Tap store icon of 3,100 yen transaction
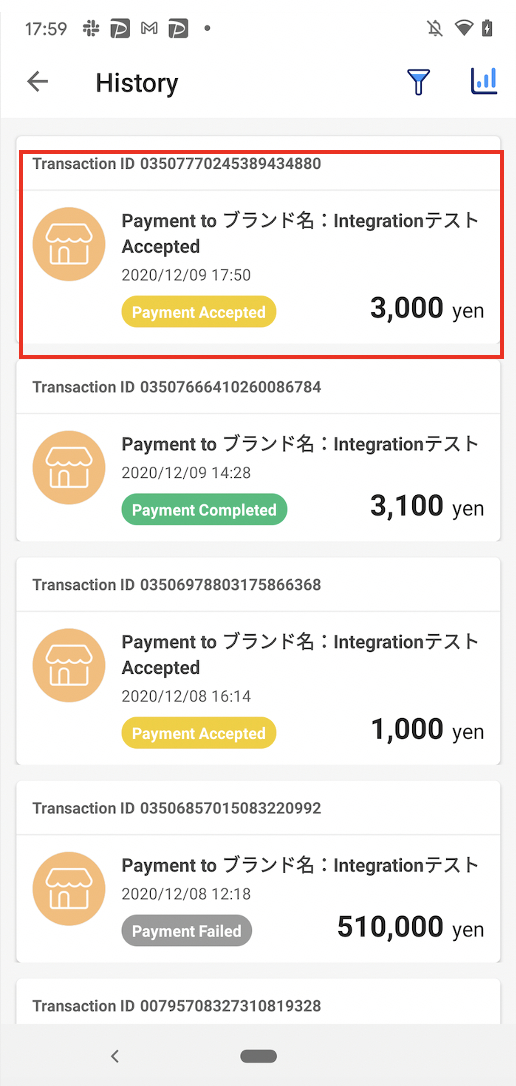Screen dimensions: 516x1086 pyautogui.click(x=69, y=468)
